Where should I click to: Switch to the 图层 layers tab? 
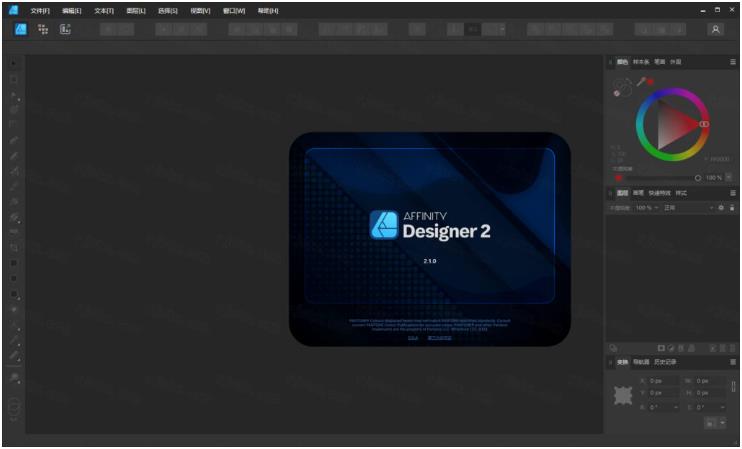click(x=622, y=193)
